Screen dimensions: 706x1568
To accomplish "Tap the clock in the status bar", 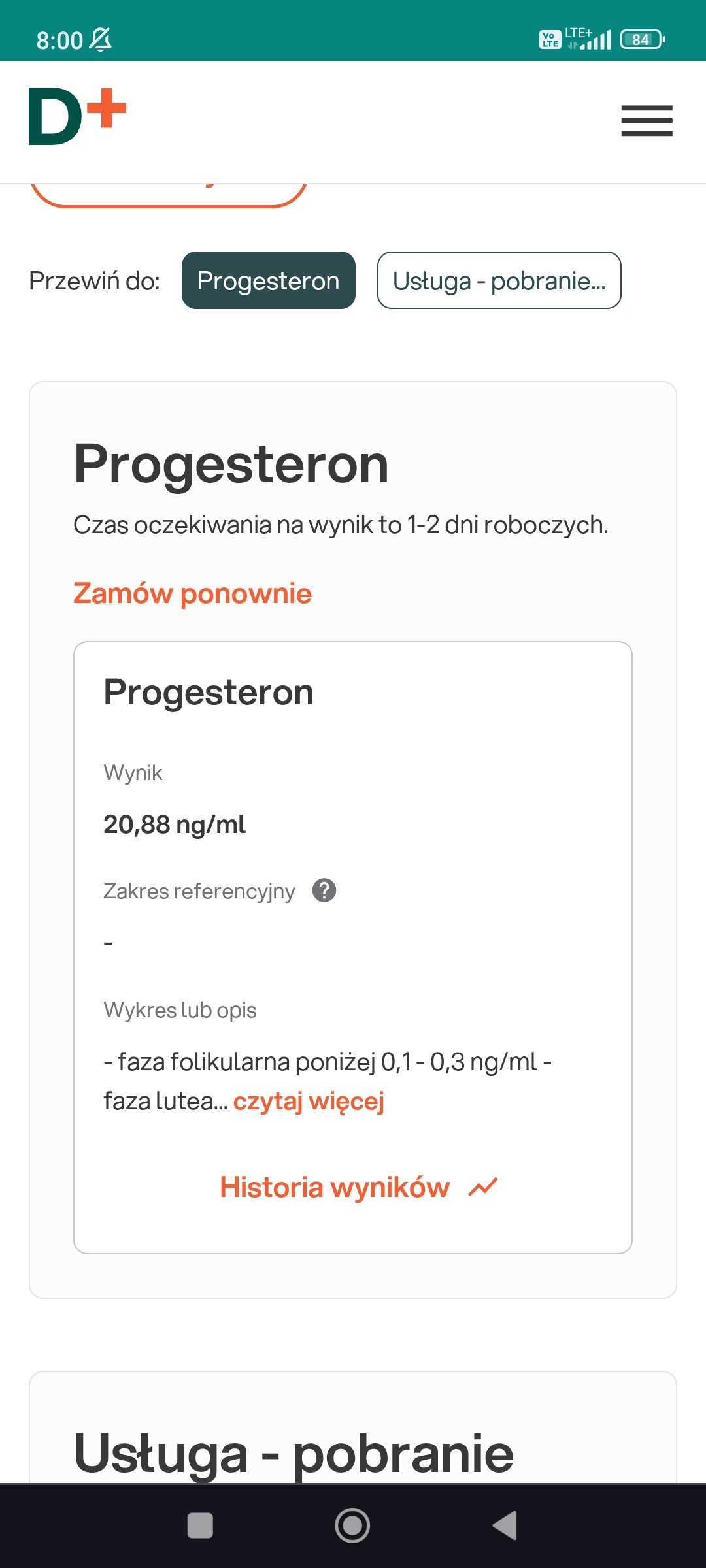I will coord(59,41).
